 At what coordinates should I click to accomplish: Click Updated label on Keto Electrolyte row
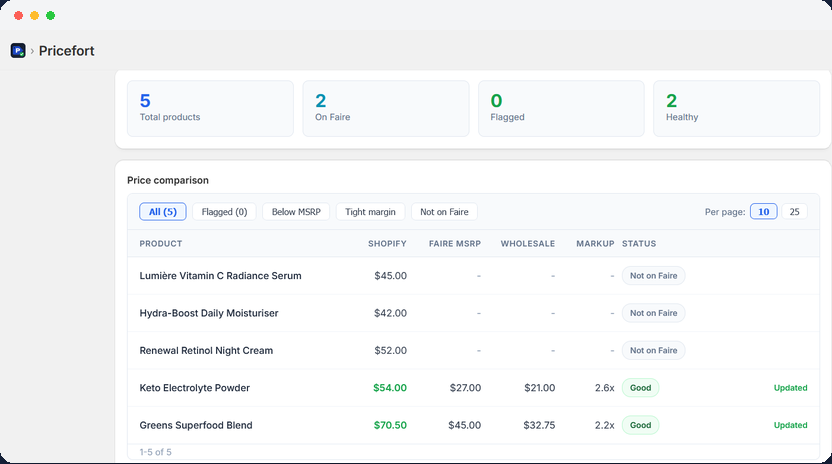(791, 388)
